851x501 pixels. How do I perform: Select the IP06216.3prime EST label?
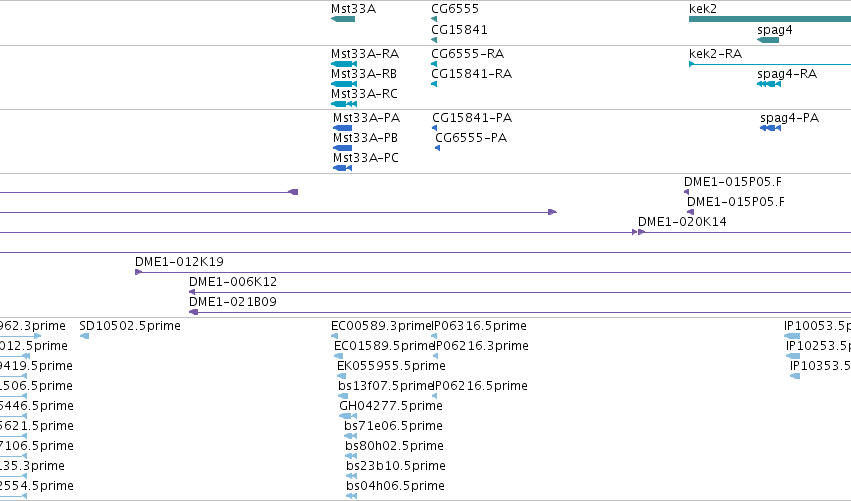(x=481, y=346)
